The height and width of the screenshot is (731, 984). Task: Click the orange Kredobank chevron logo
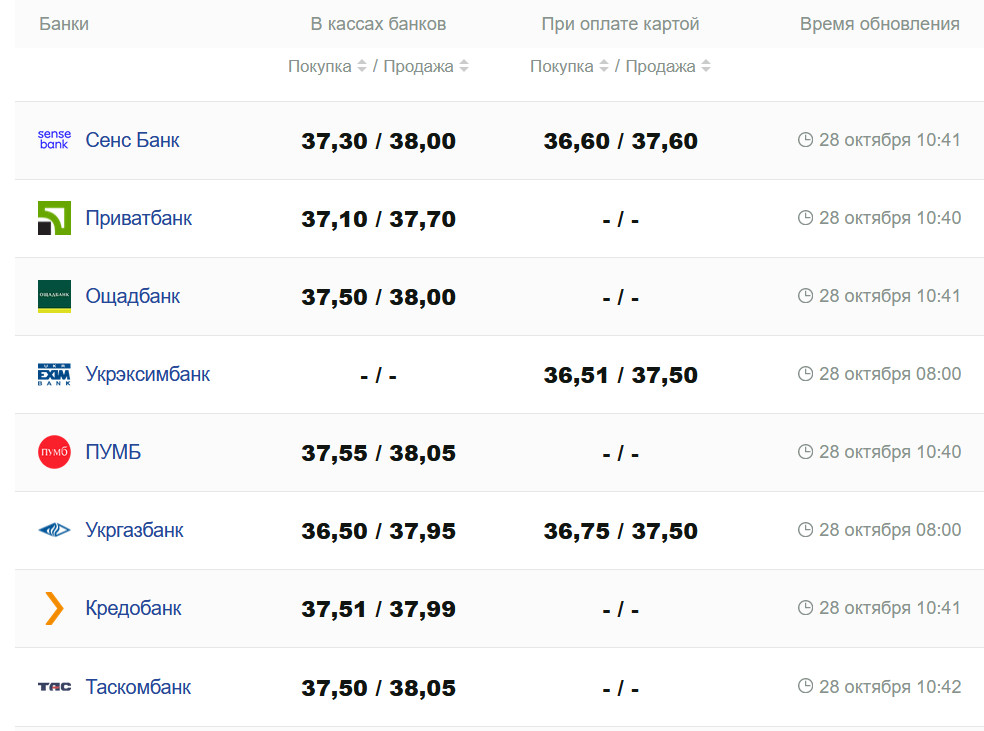click(x=54, y=608)
